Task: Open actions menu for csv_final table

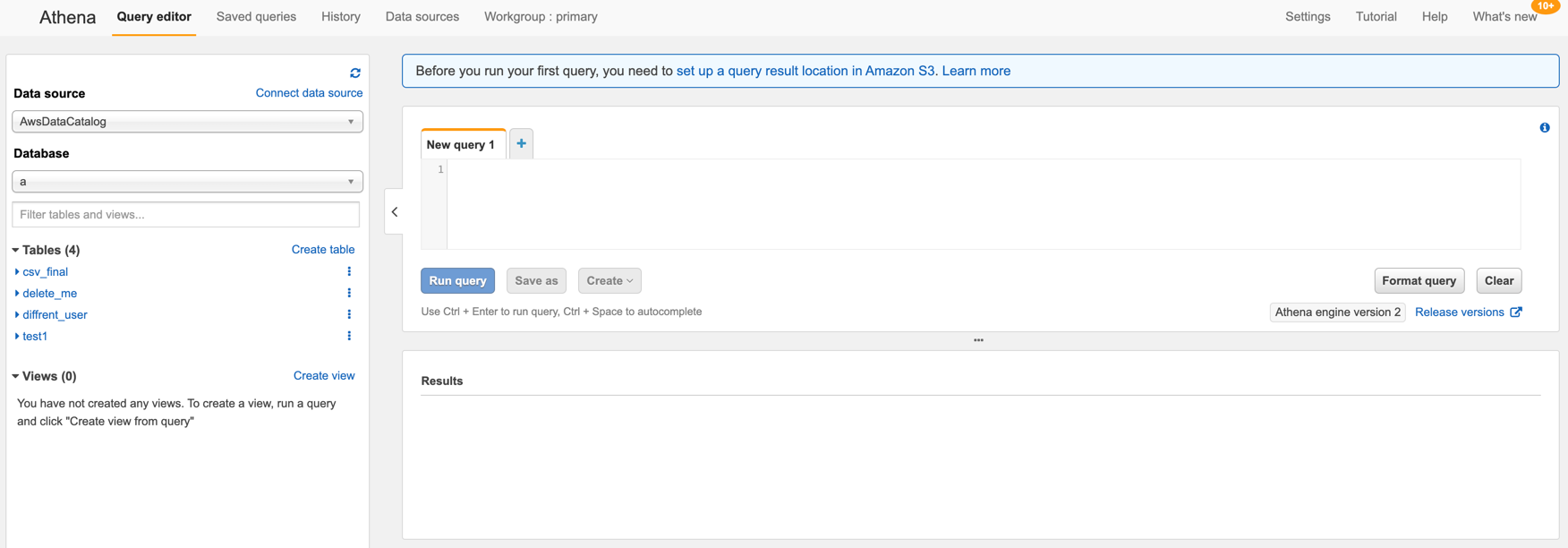Action: click(349, 271)
